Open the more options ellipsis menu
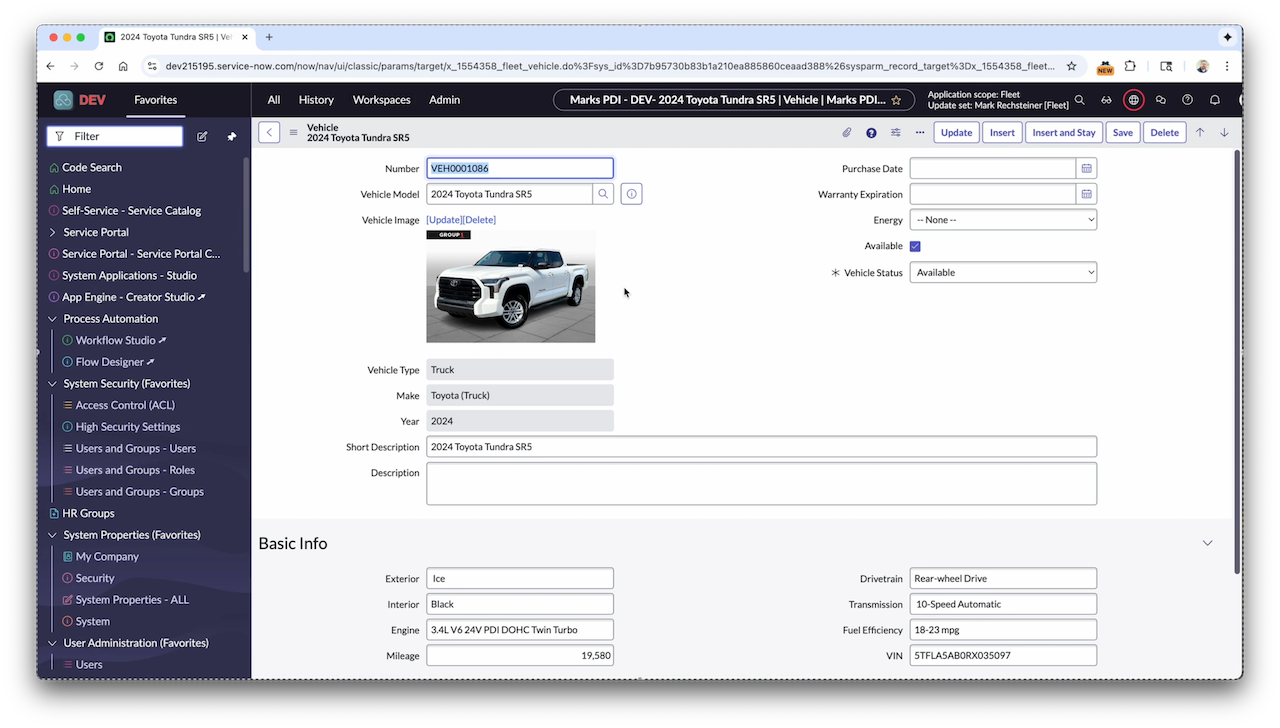This screenshot has height=728, width=1280. 919,132
